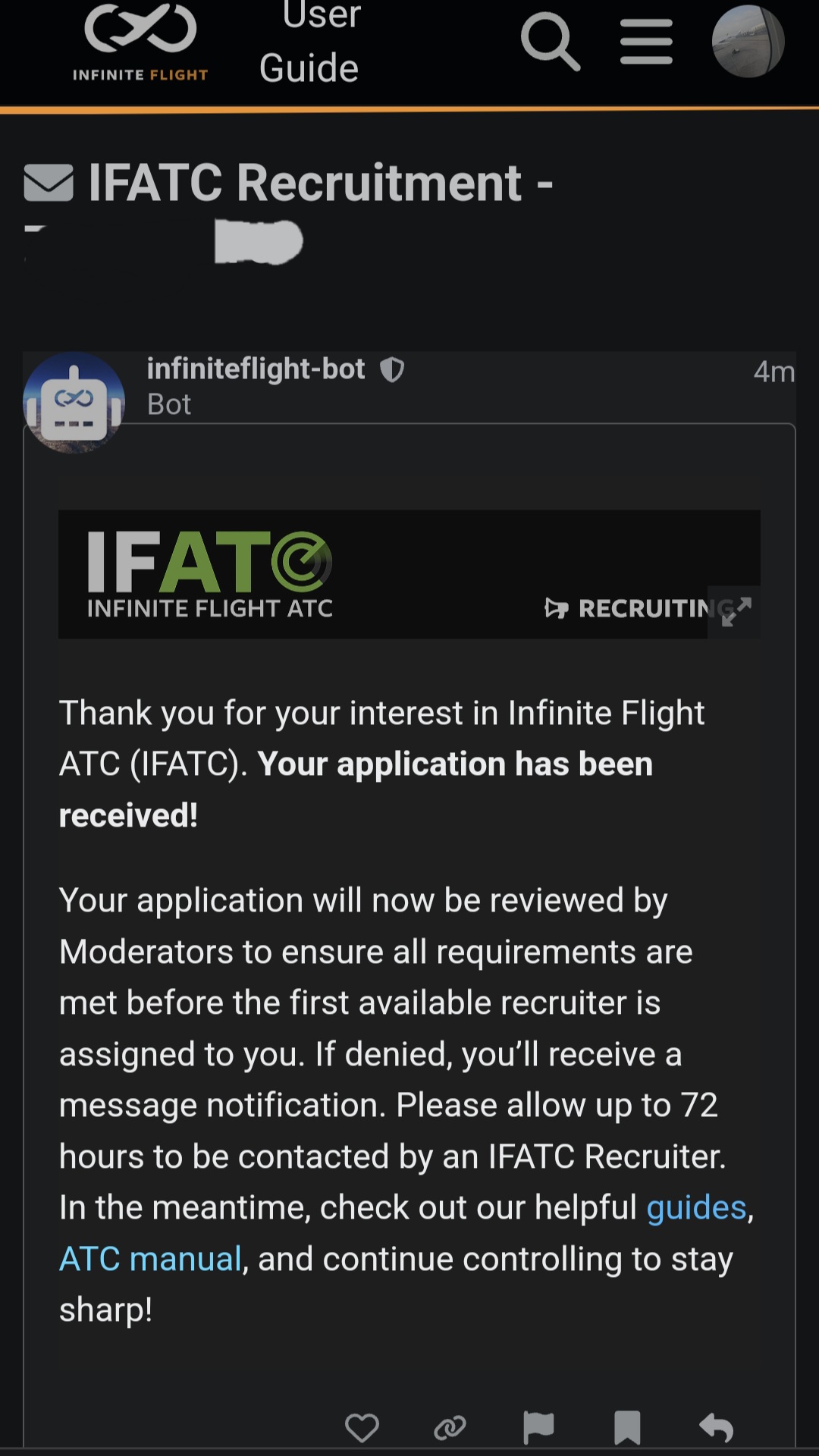Open infiniteflight-bot username profile

[x=256, y=369]
